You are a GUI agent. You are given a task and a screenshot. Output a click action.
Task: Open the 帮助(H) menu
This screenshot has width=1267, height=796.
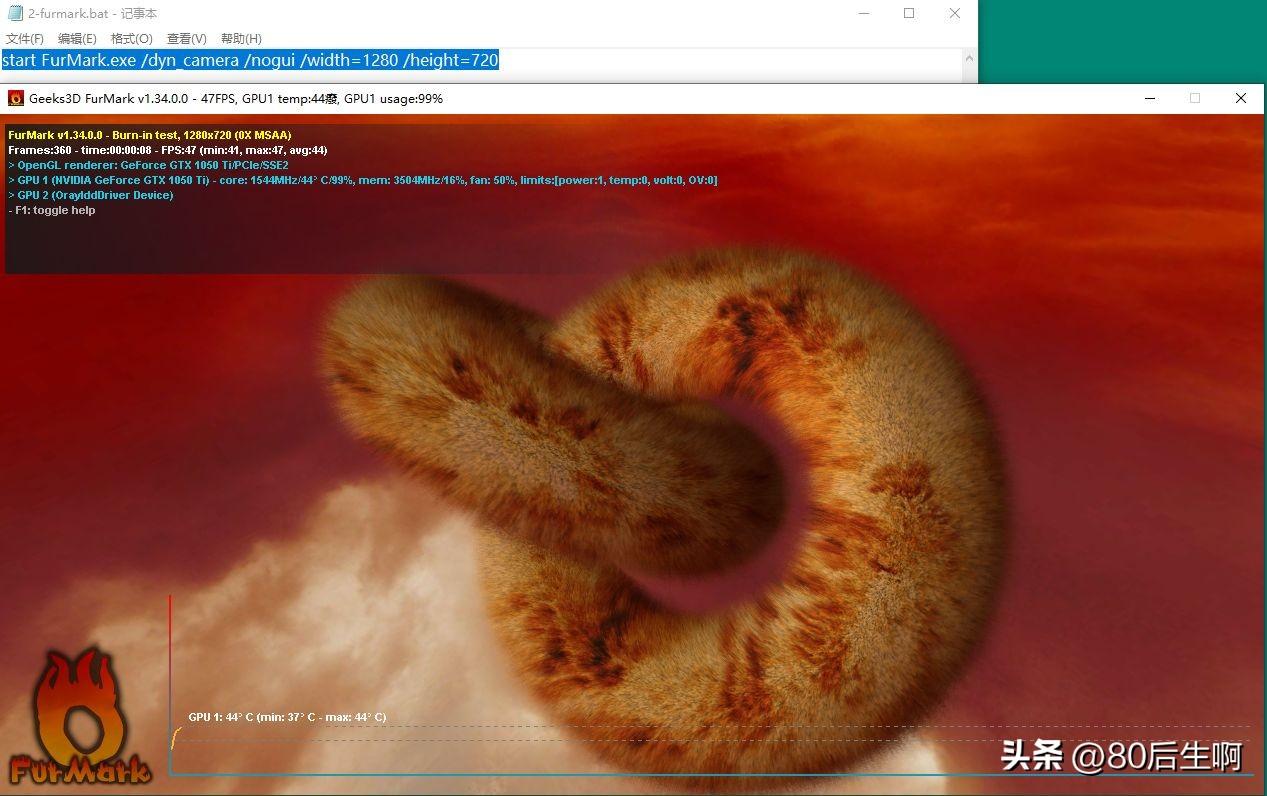click(x=241, y=39)
